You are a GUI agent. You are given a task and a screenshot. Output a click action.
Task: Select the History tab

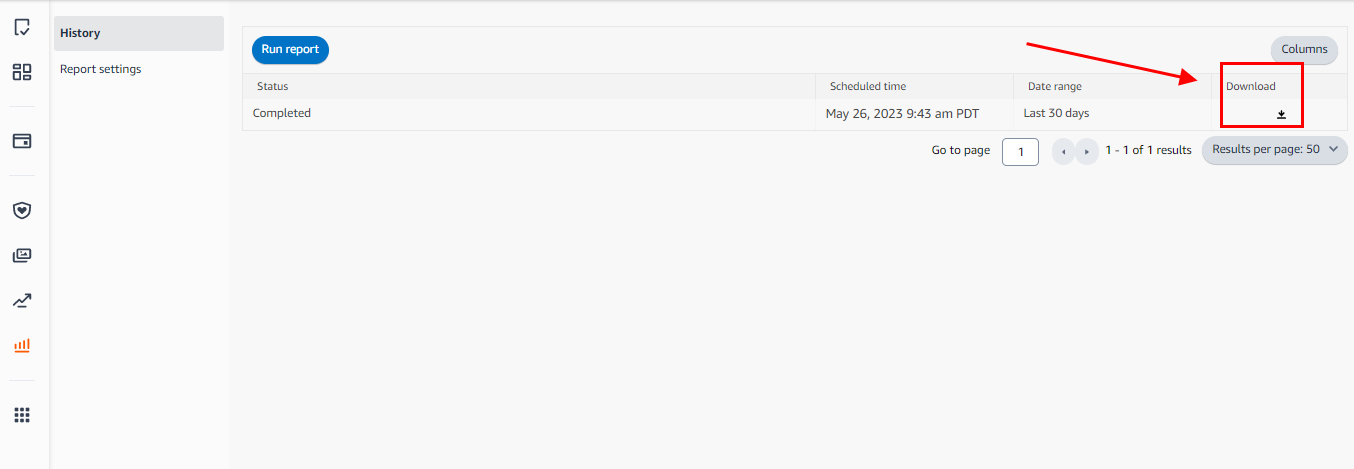coord(139,33)
